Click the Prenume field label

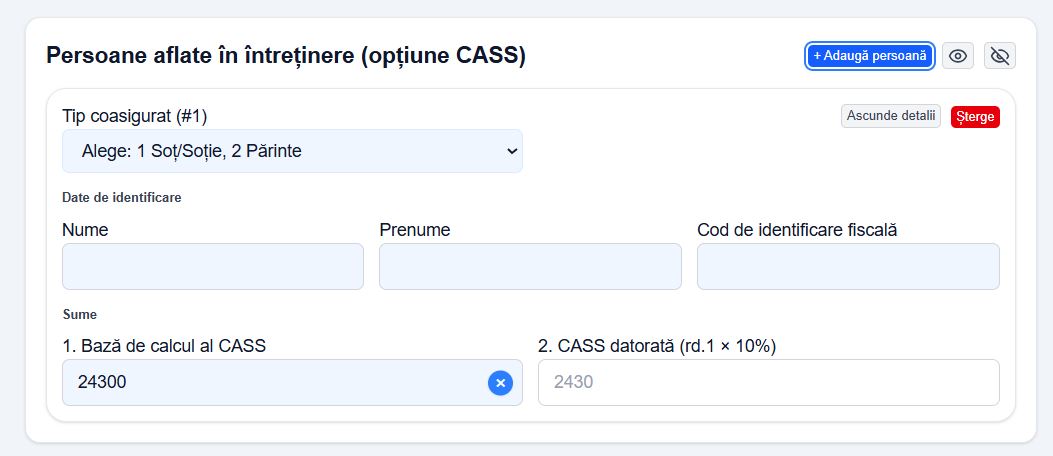tap(415, 230)
